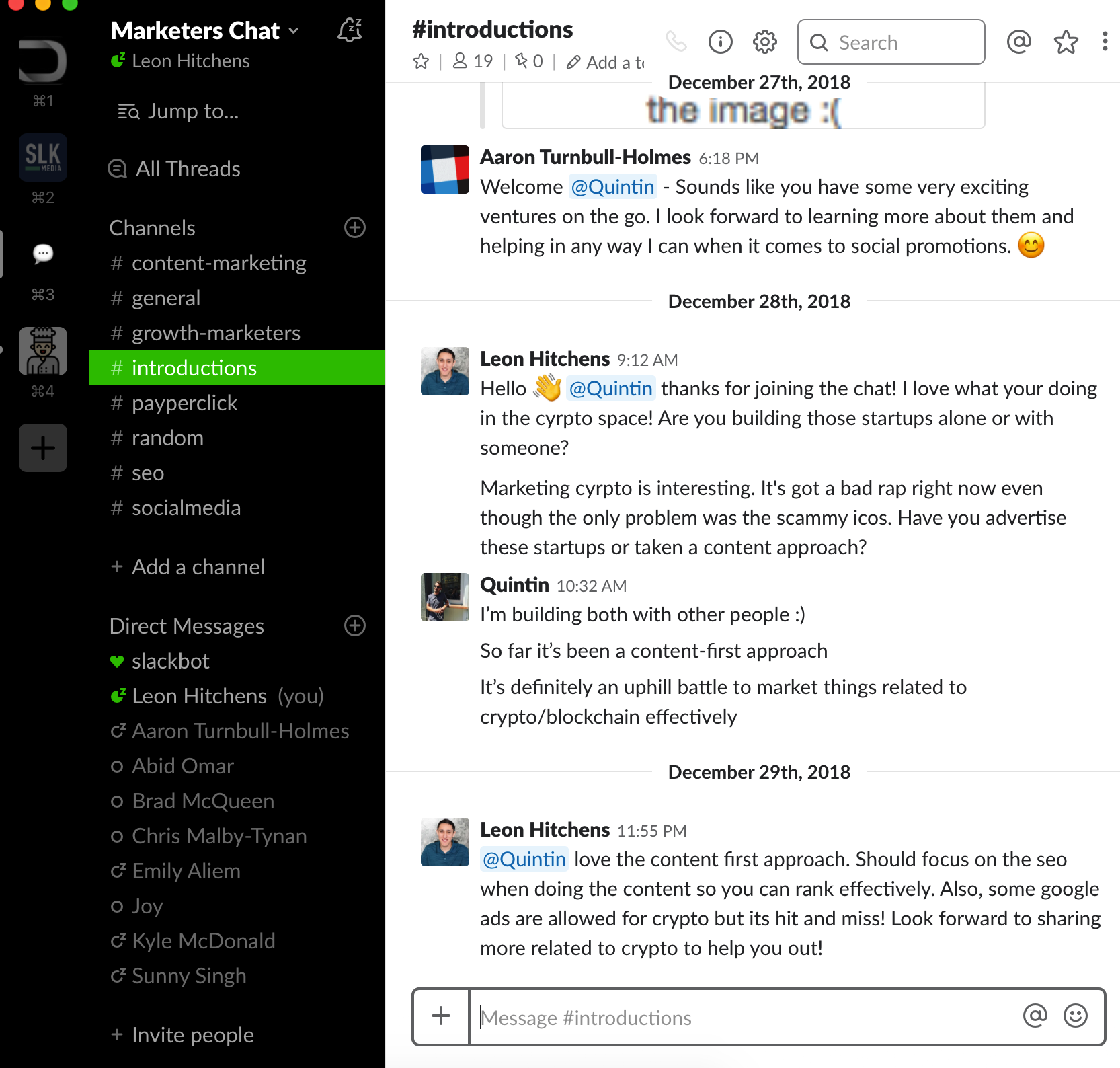Open mentions and reactions with the @ icon
This screenshot has height=1068, width=1120.
[x=1018, y=42]
